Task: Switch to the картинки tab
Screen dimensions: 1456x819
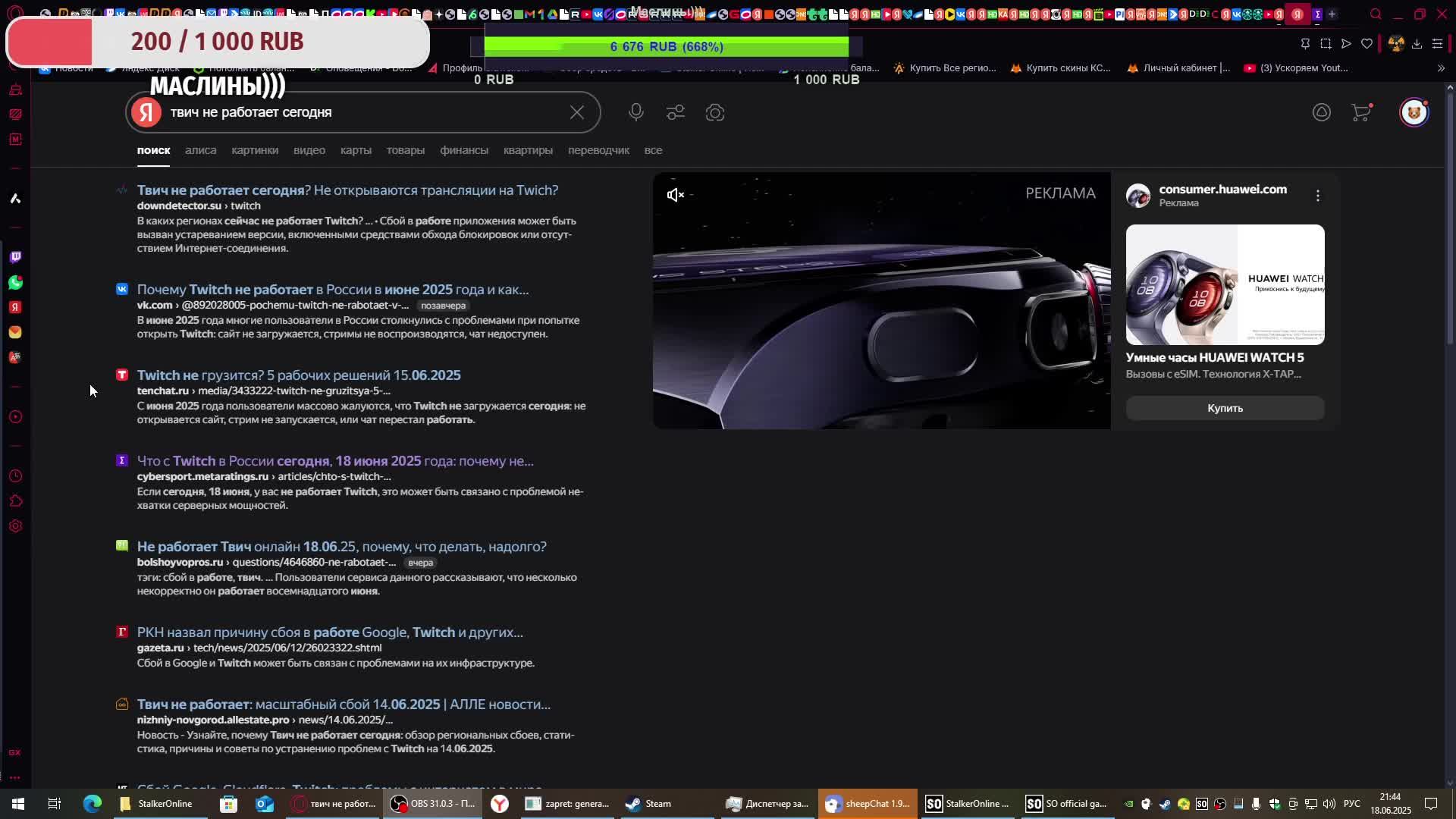Action: (x=255, y=150)
